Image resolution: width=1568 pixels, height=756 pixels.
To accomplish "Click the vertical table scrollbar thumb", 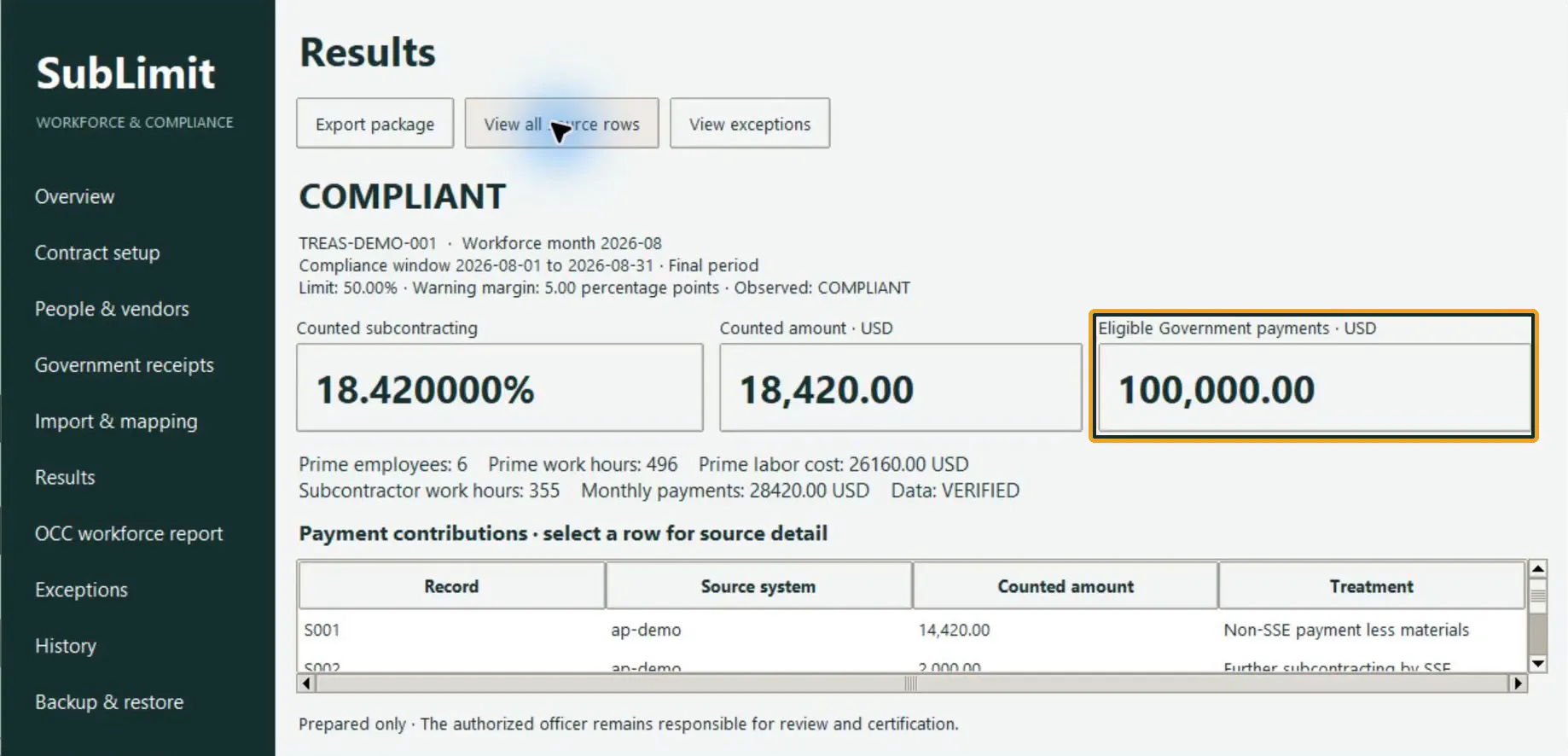I will (1538, 596).
